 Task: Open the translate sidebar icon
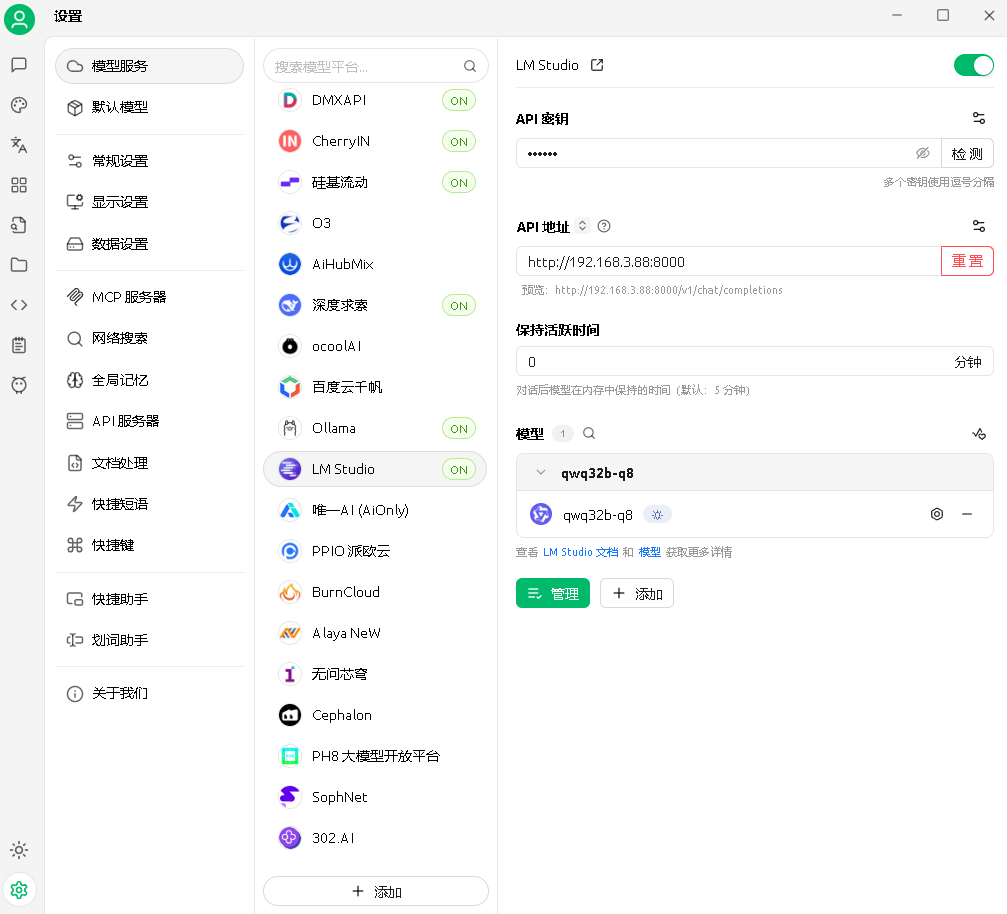pyautogui.click(x=19, y=145)
